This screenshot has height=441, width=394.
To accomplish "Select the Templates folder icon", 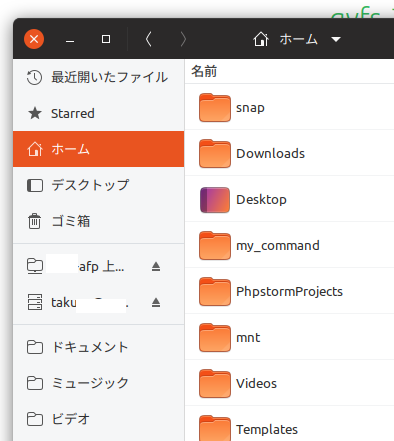I will 215,428.
